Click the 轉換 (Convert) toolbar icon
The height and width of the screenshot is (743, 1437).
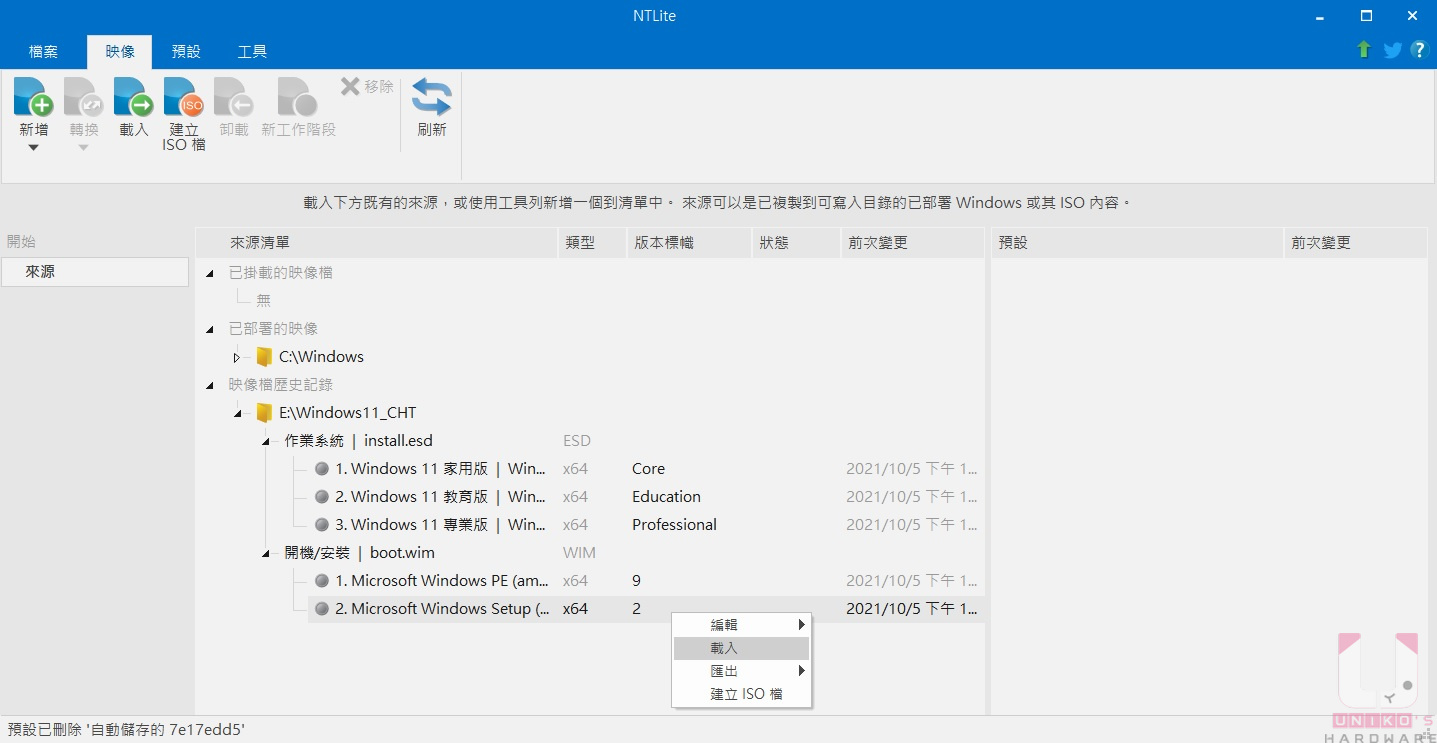point(83,97)
